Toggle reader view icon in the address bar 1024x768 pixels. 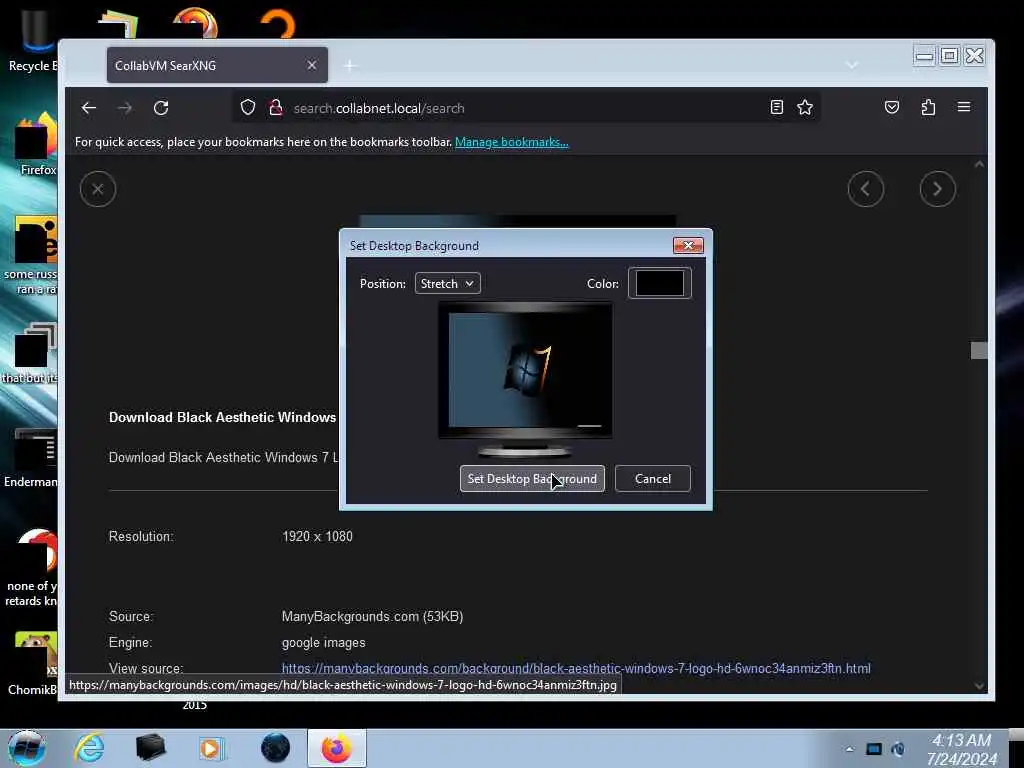[x=776, y=107]
